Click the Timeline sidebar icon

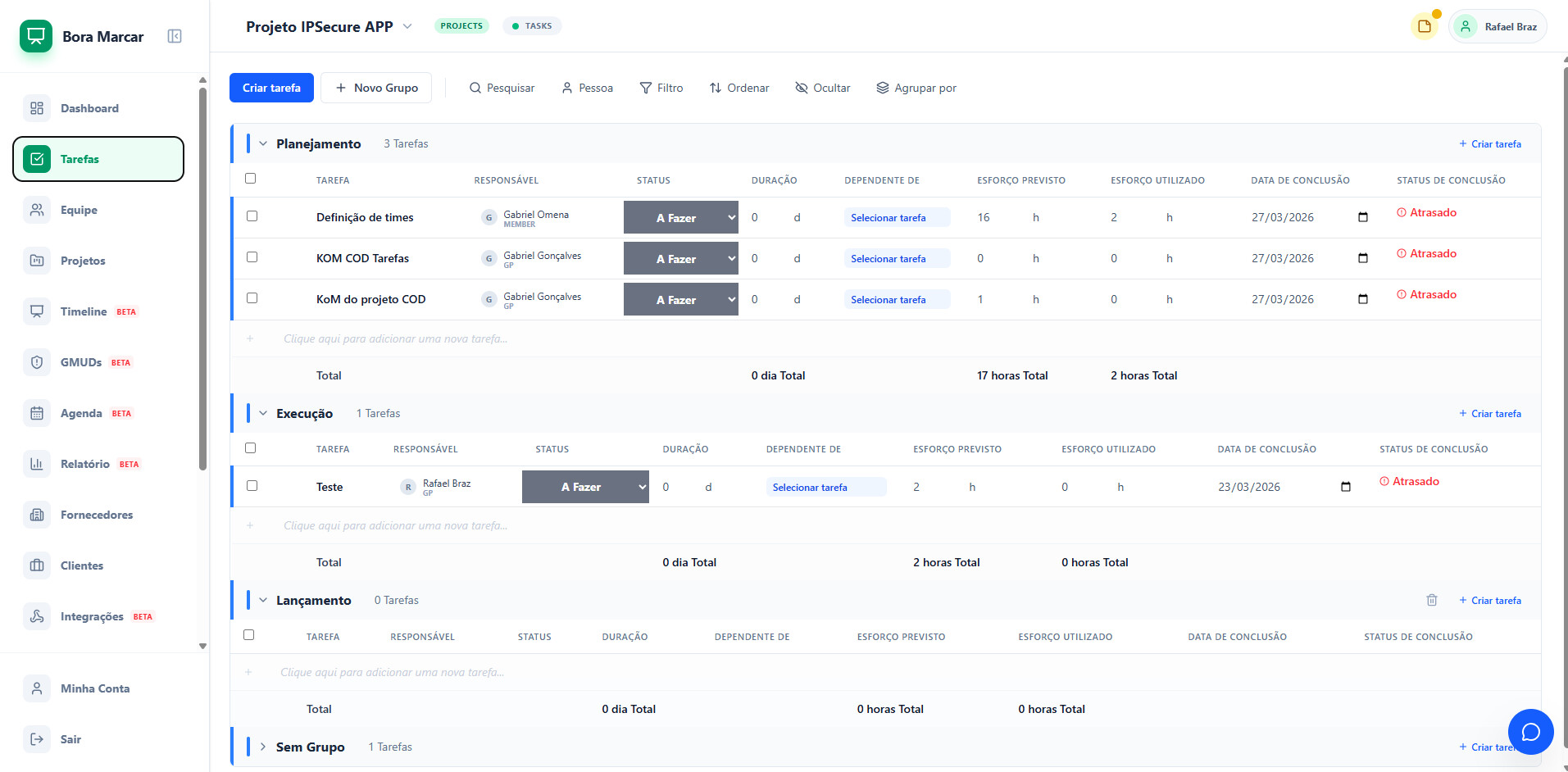(x=37, y=311)
